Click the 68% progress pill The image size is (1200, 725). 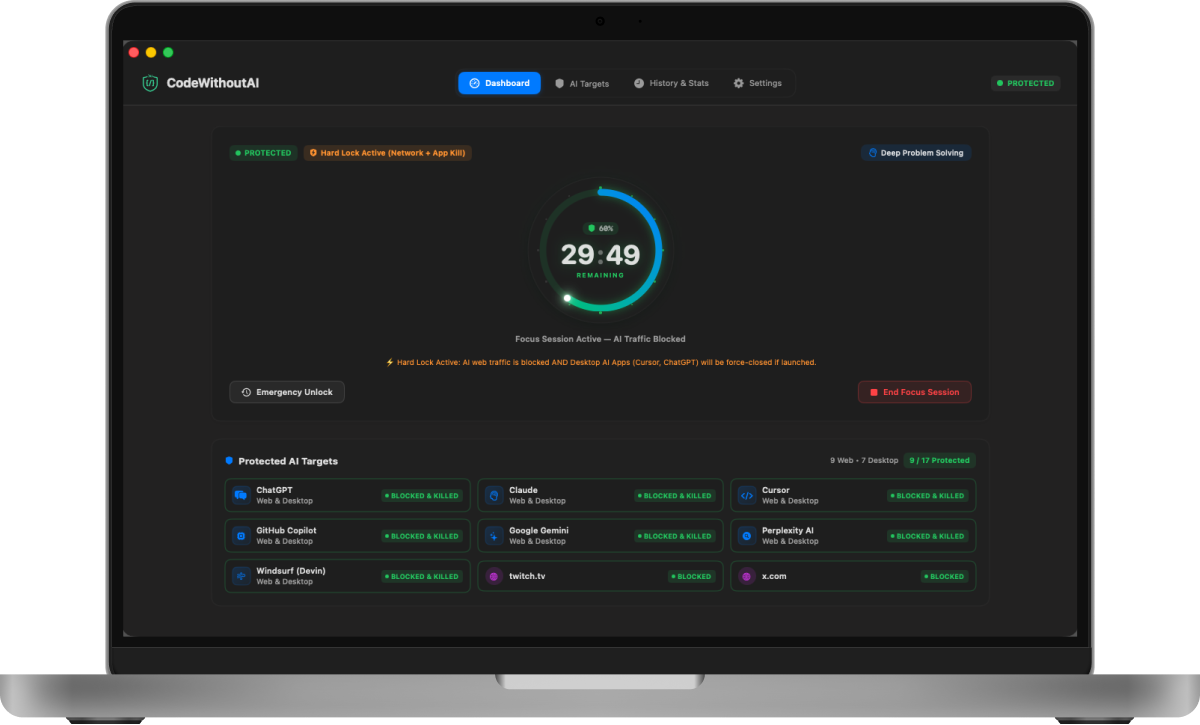tap(600, 228)
